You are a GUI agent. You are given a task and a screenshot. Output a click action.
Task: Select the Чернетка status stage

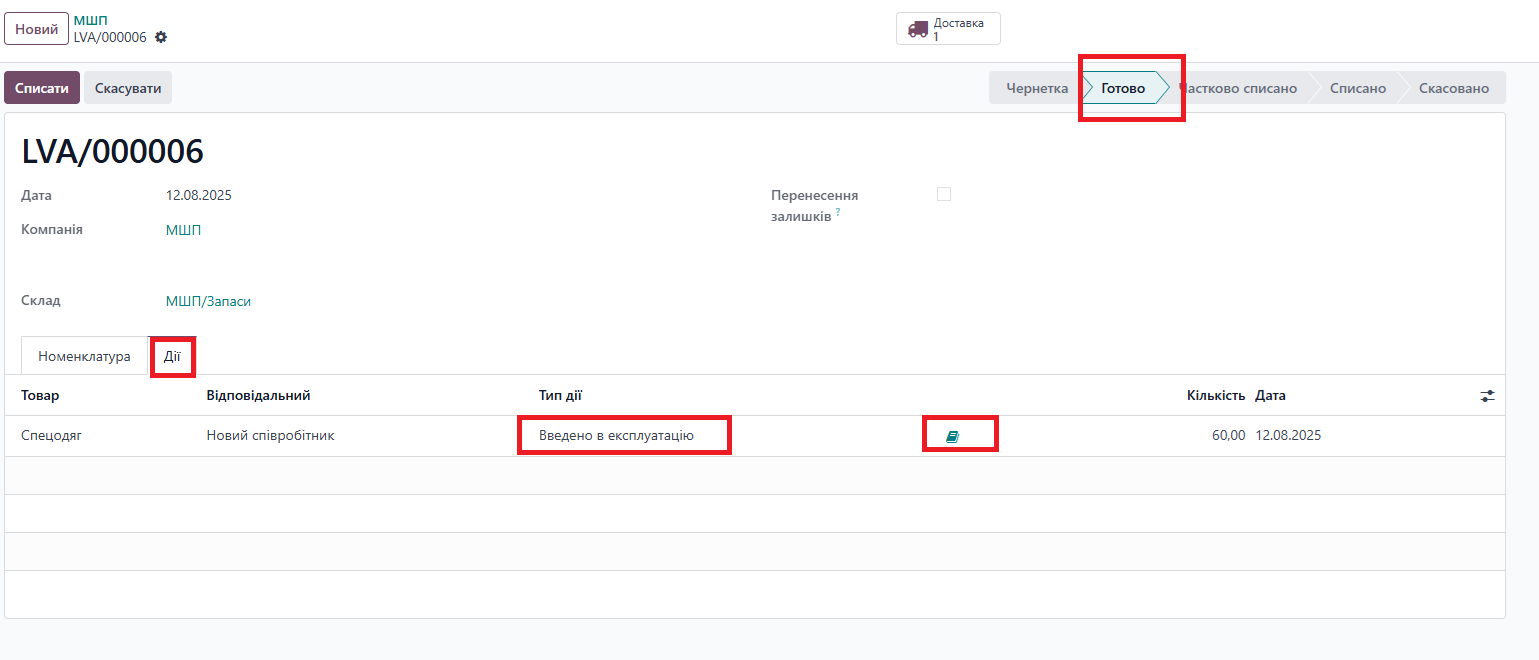tap(1036, 88)
